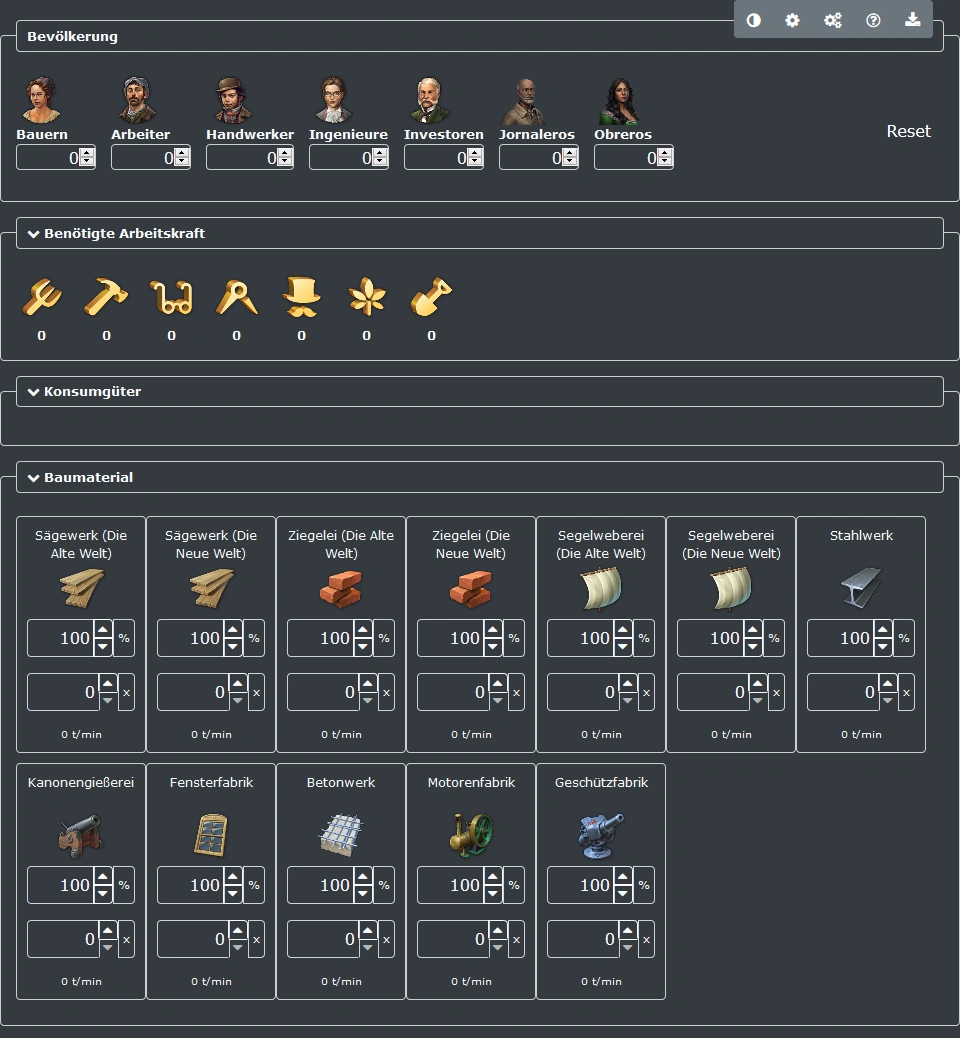Click the download icon in the toolbar
The width and height of the screenshot is (960, 1038).
point(913,20)
